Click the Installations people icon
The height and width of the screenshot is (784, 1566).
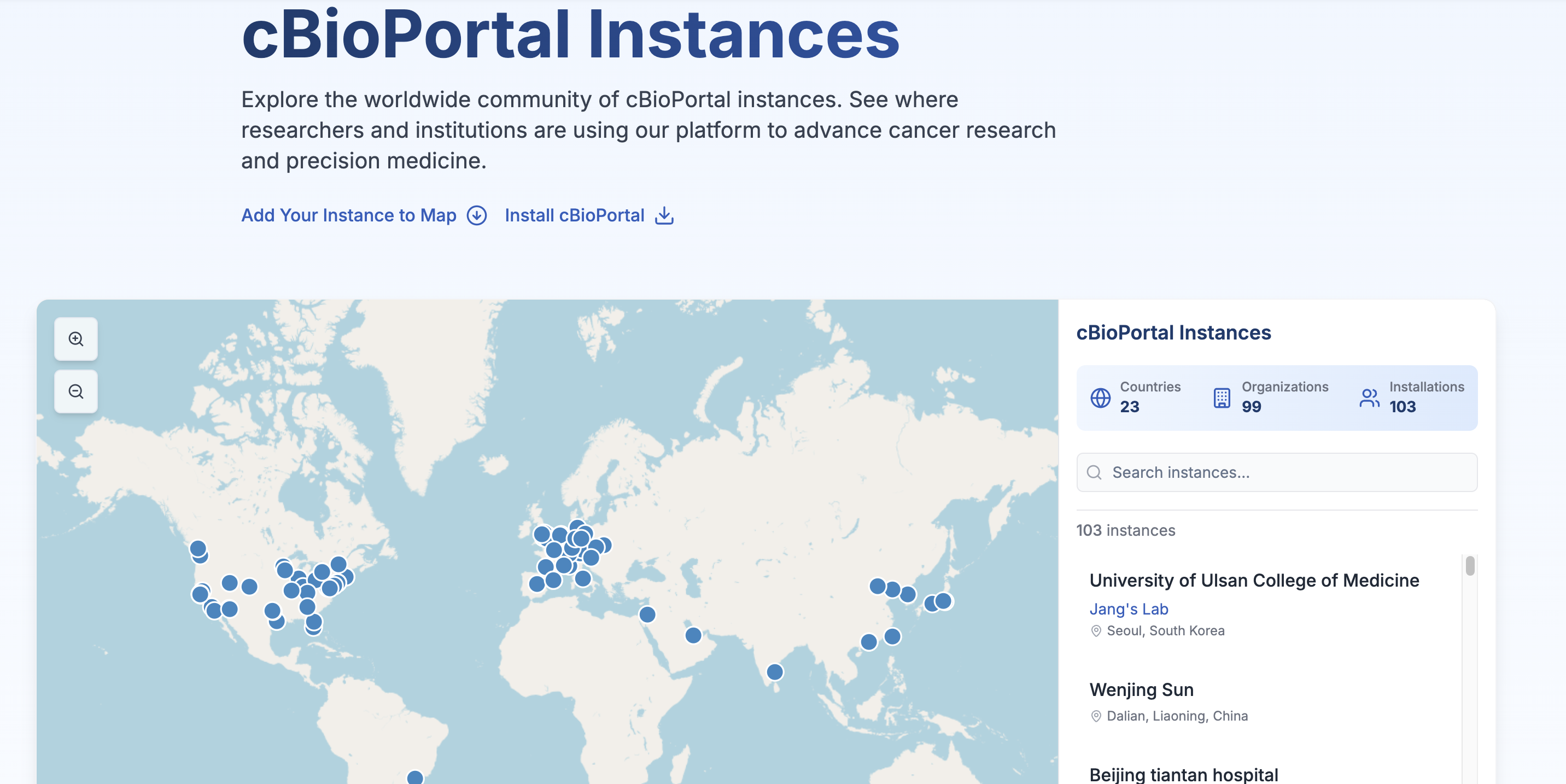pos(1369,397)
